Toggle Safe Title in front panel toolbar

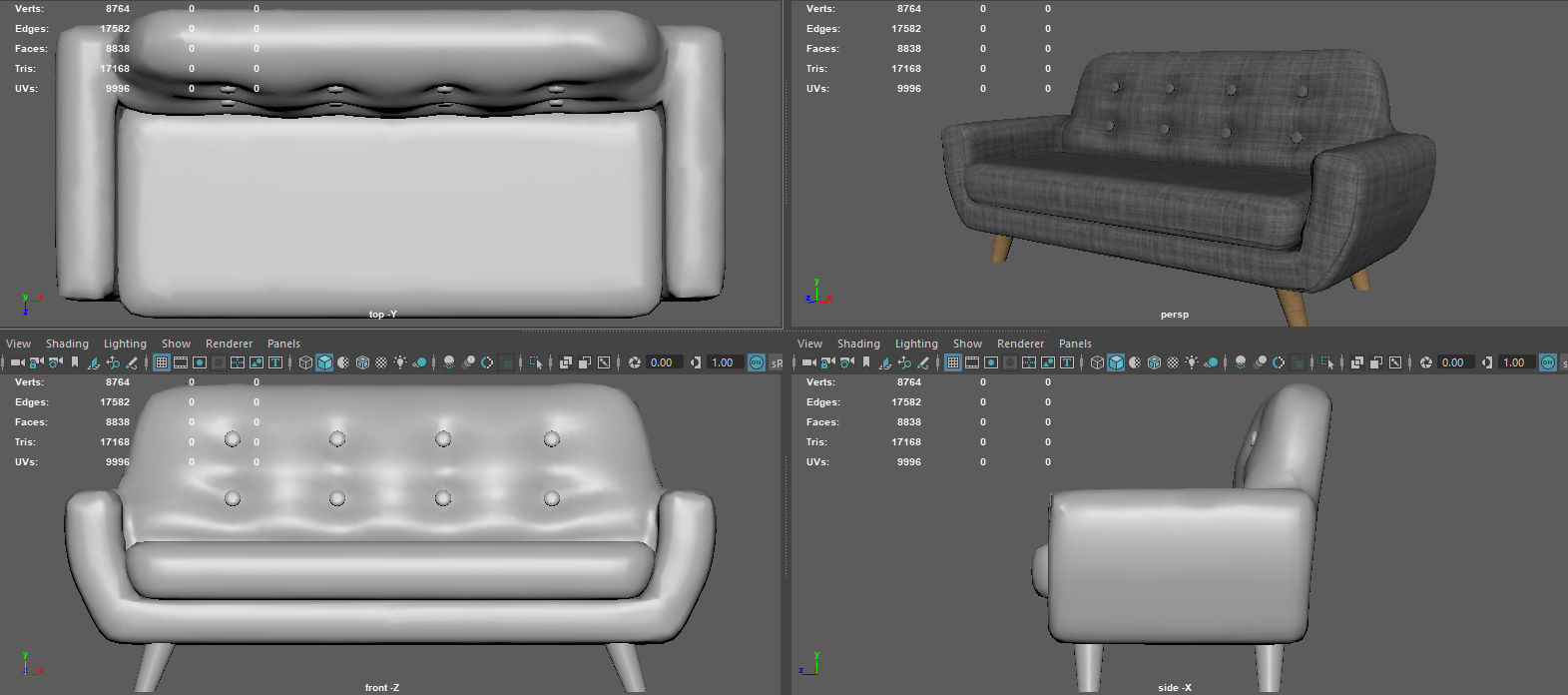pos(275,362)
